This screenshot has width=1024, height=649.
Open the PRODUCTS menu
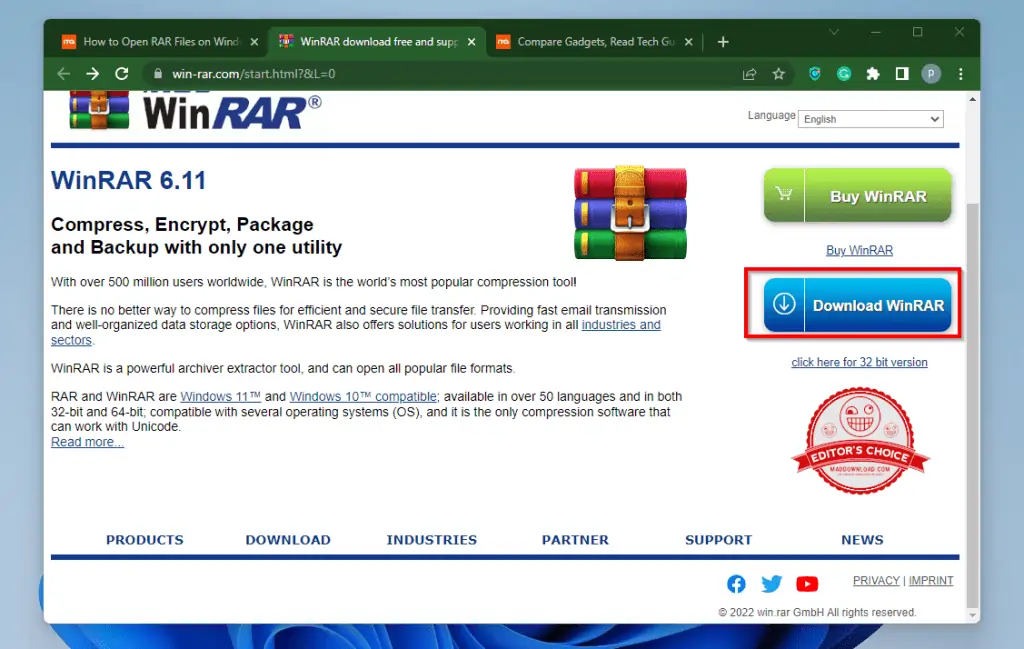tap(145, 540)
